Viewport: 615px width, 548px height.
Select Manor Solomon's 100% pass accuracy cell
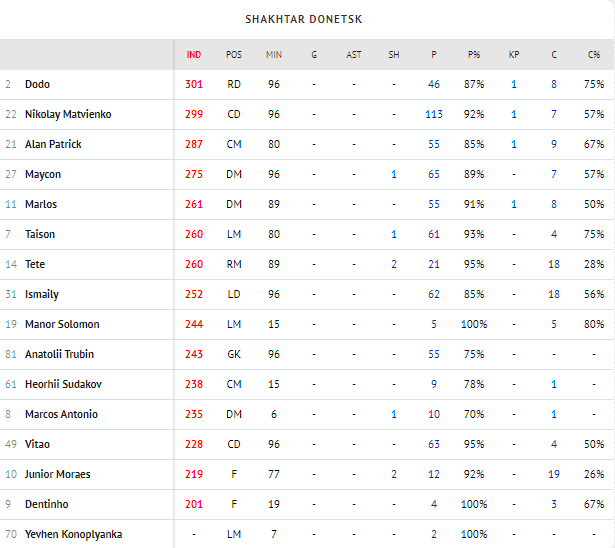pos(474,324)
